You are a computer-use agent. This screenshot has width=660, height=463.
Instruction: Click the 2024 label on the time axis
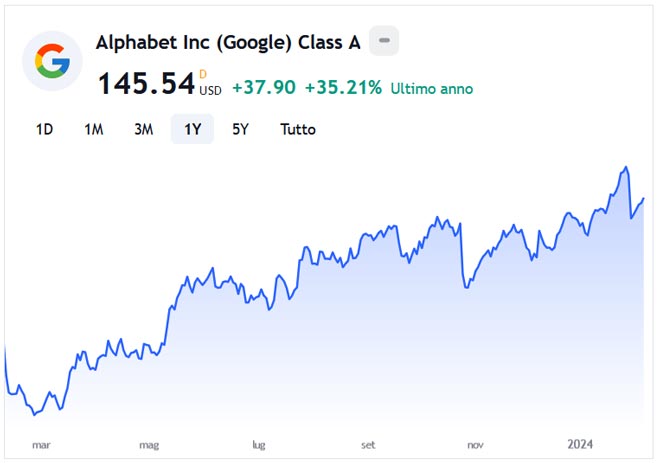point(581,444)
